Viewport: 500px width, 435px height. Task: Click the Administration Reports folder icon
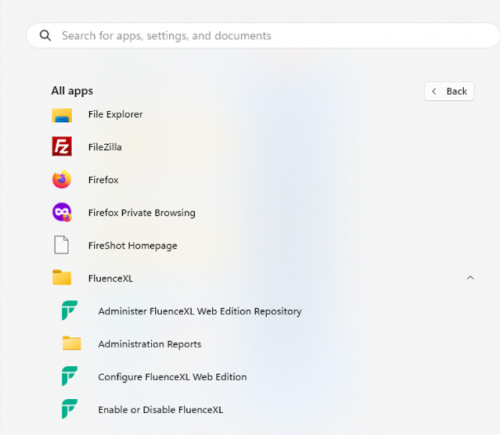[72, 343]
